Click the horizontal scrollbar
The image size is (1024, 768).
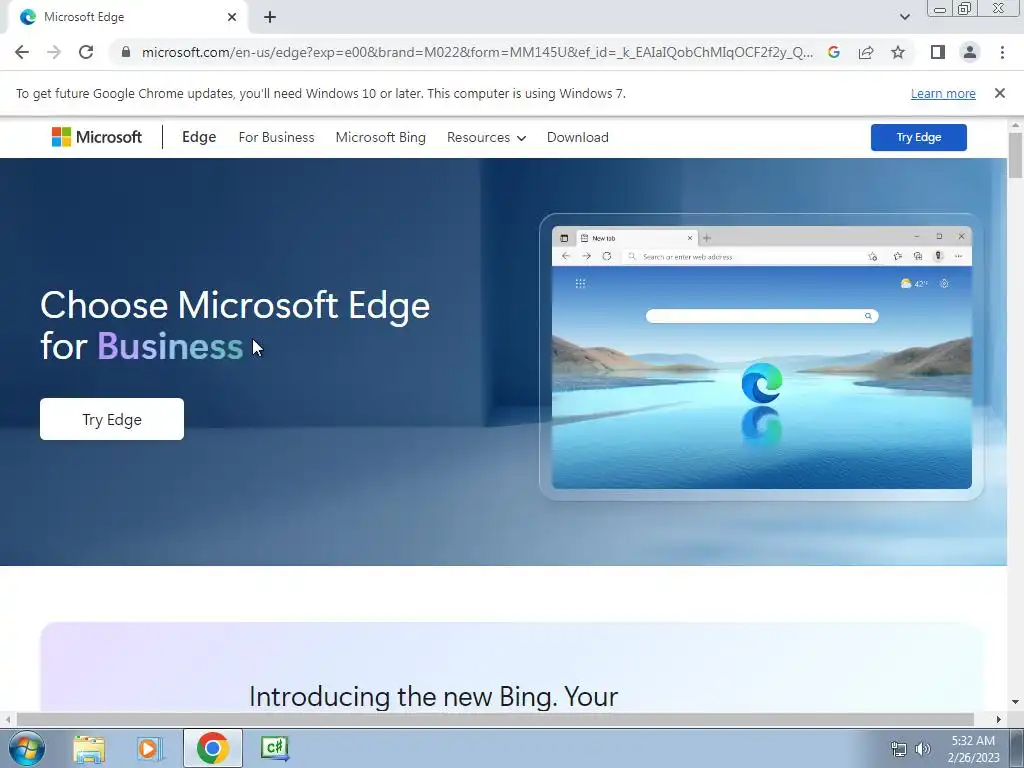pyautogui.click(x=495, y=719)
